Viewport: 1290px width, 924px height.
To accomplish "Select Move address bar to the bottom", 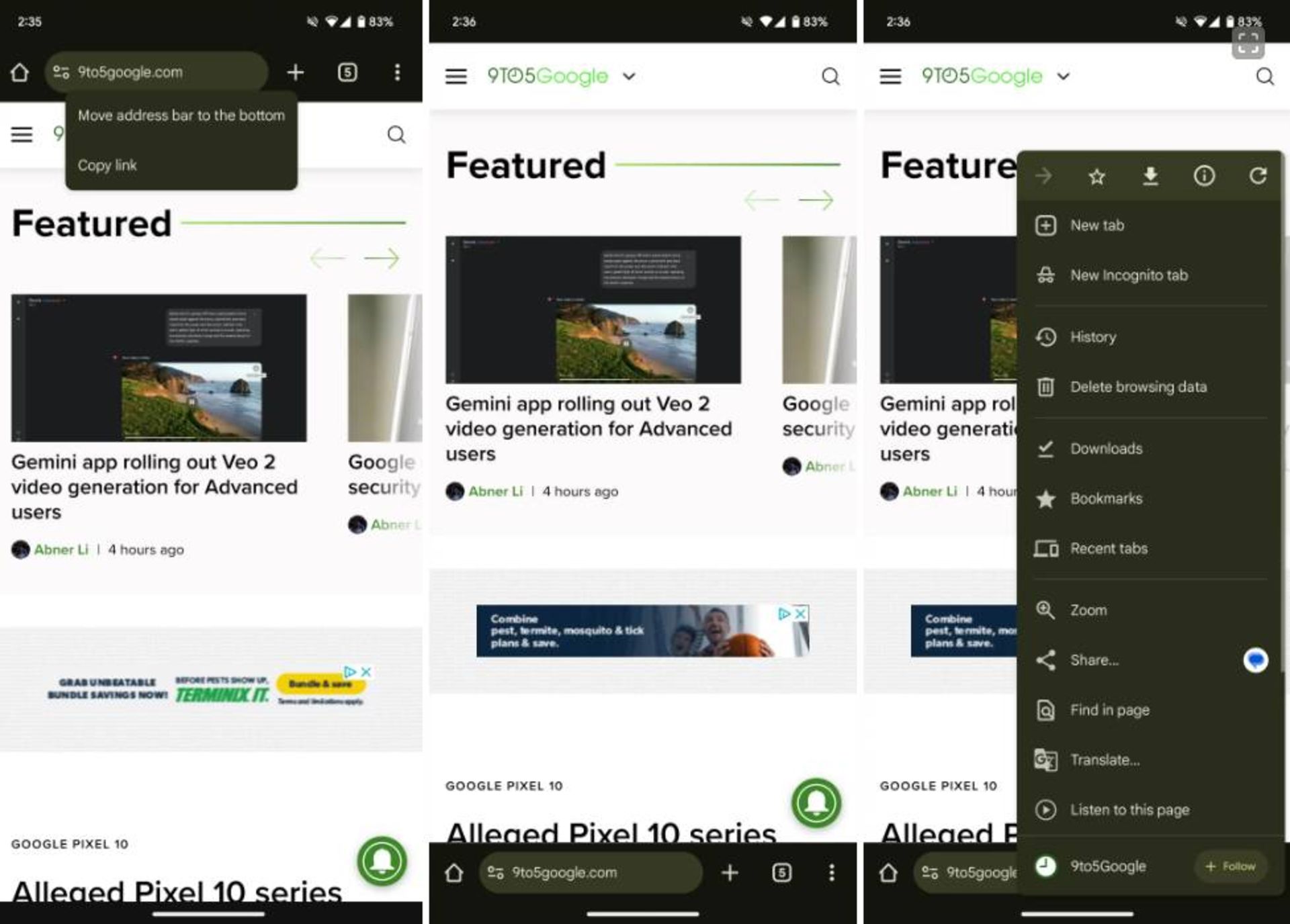I will 181,115.
